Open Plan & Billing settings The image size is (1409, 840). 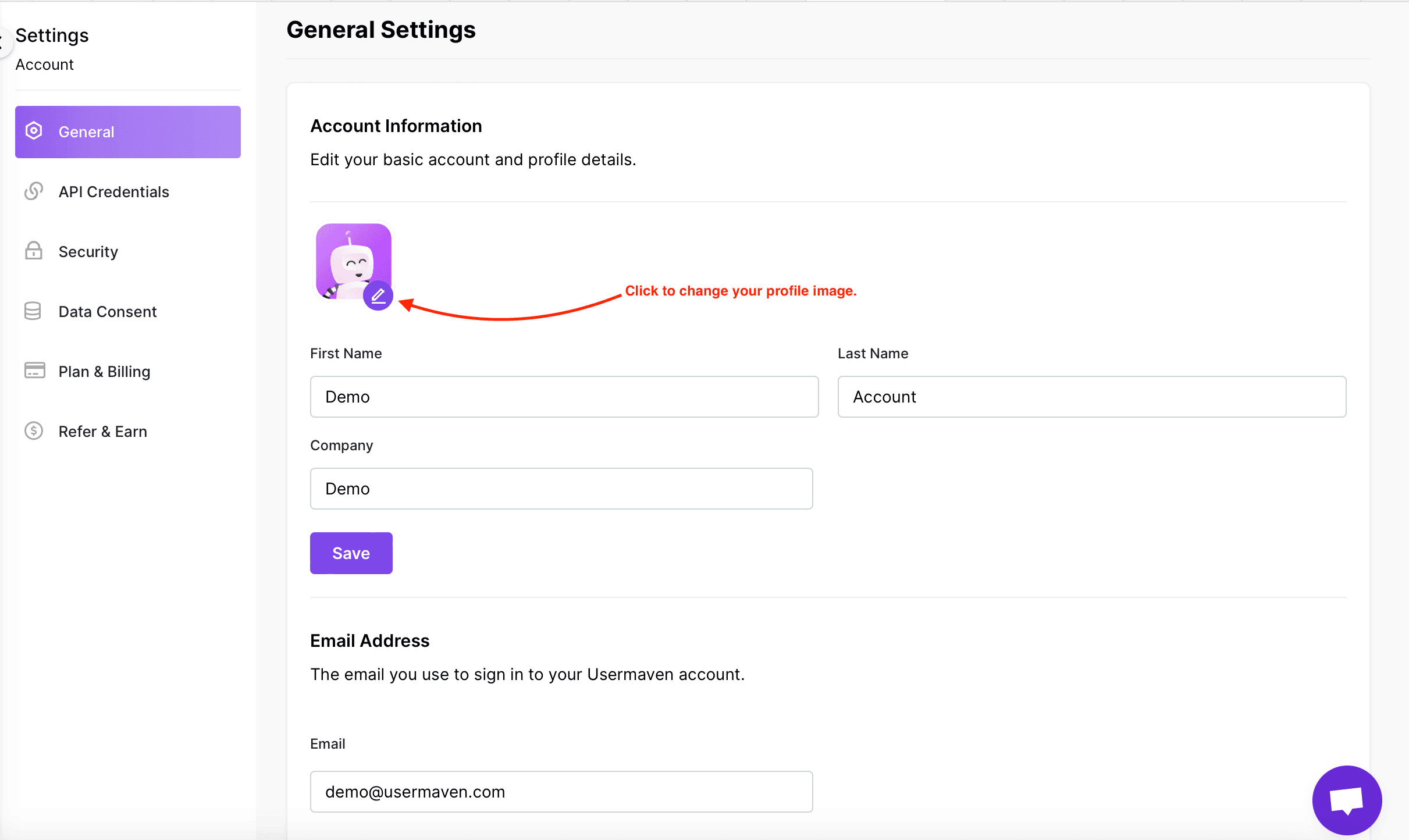105,372
